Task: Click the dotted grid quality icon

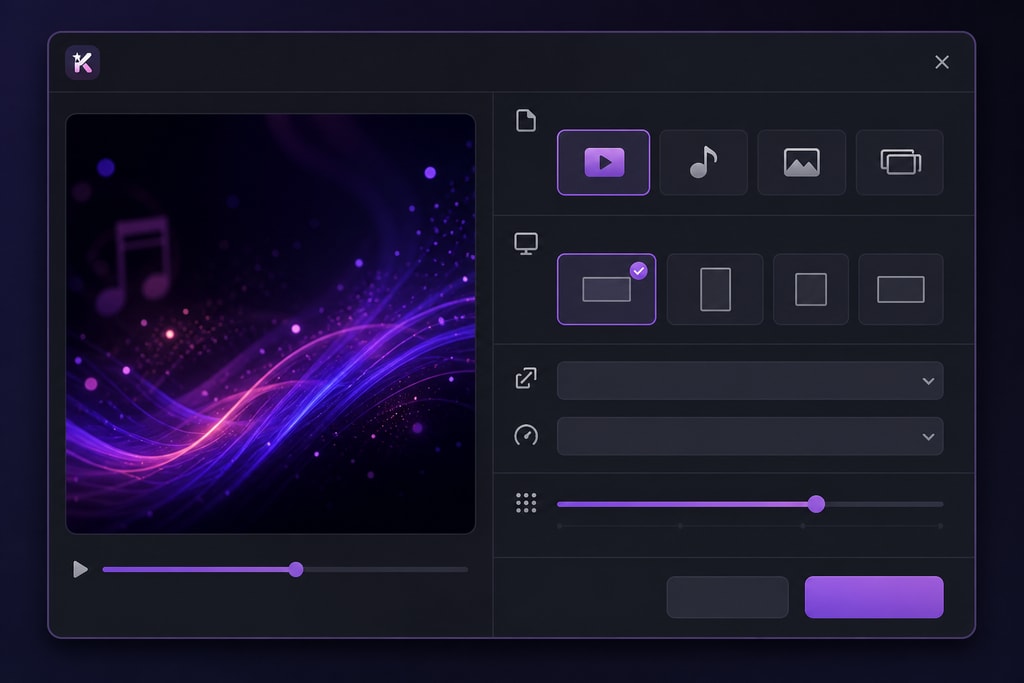Action: [x=526, y=503]
